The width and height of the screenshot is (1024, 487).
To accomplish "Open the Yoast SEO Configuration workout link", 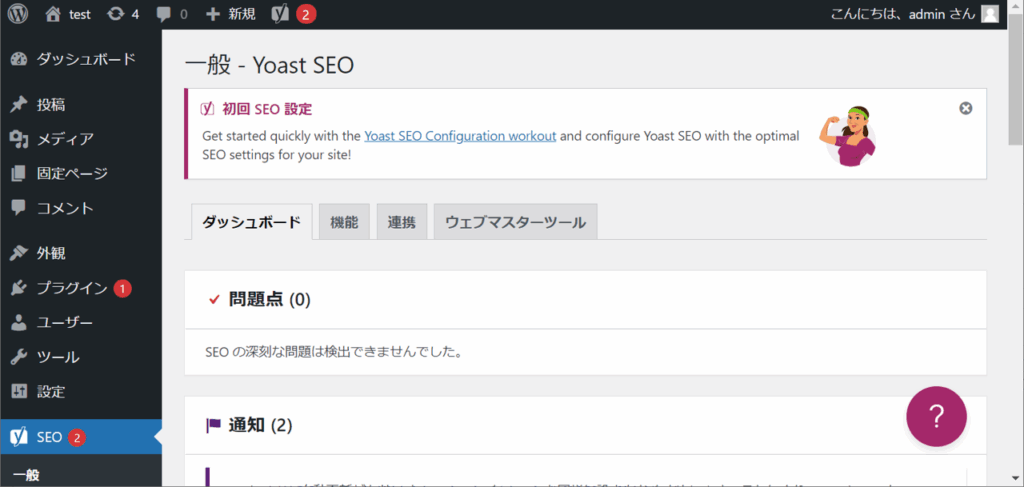I will coord(460,136).
